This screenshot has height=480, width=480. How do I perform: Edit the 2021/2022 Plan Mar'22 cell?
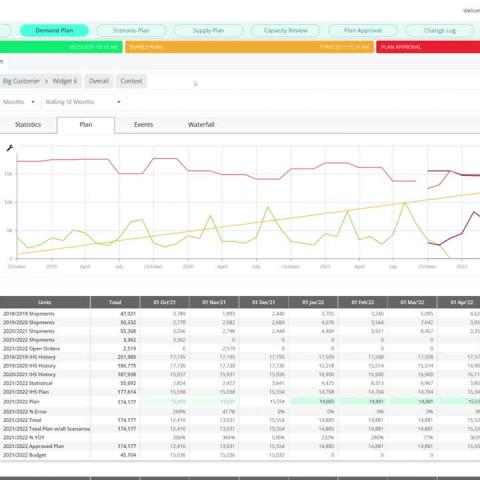point(412,402)
